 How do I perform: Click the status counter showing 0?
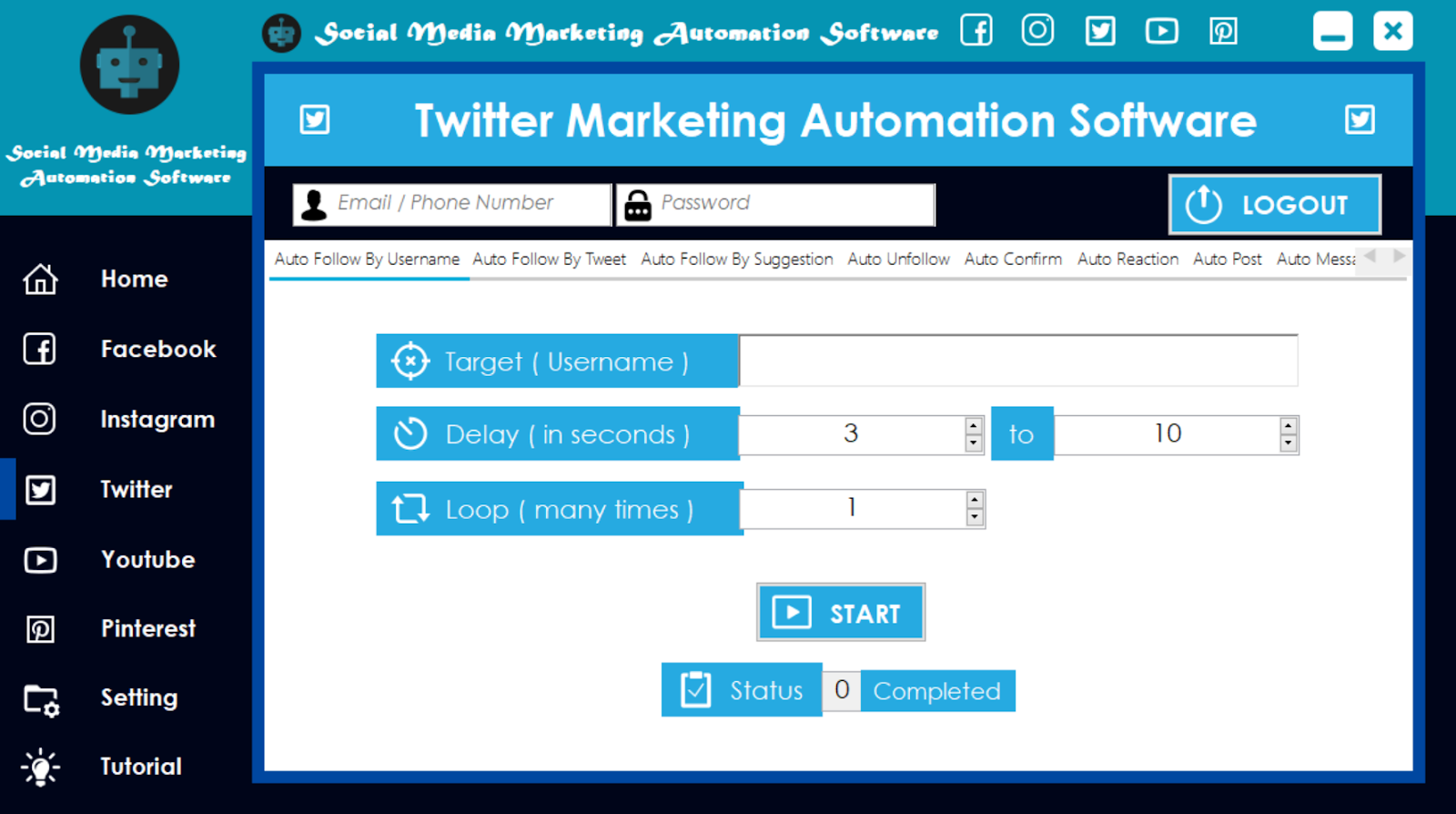tap(842, 690)
